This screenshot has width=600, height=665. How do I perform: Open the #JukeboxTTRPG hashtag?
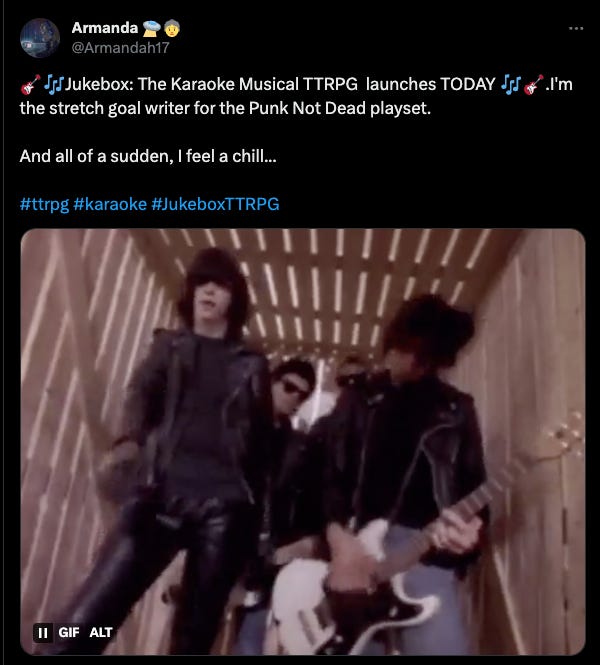pos(215,204)
